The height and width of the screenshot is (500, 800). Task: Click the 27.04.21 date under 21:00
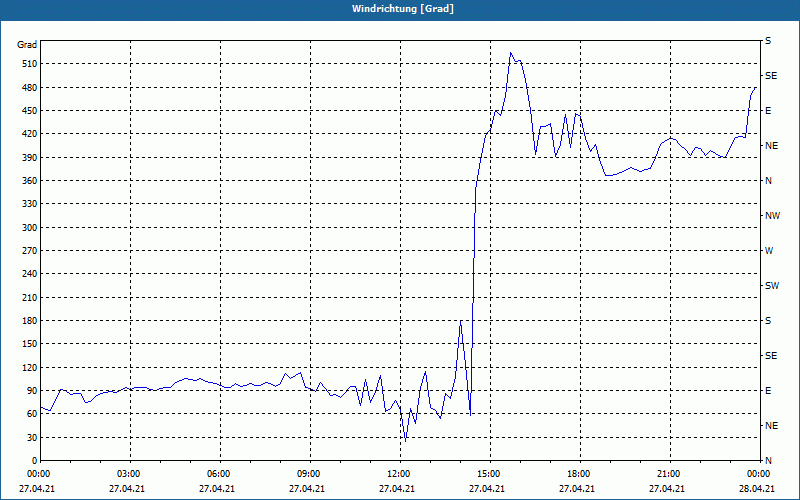tap(666, 489)
